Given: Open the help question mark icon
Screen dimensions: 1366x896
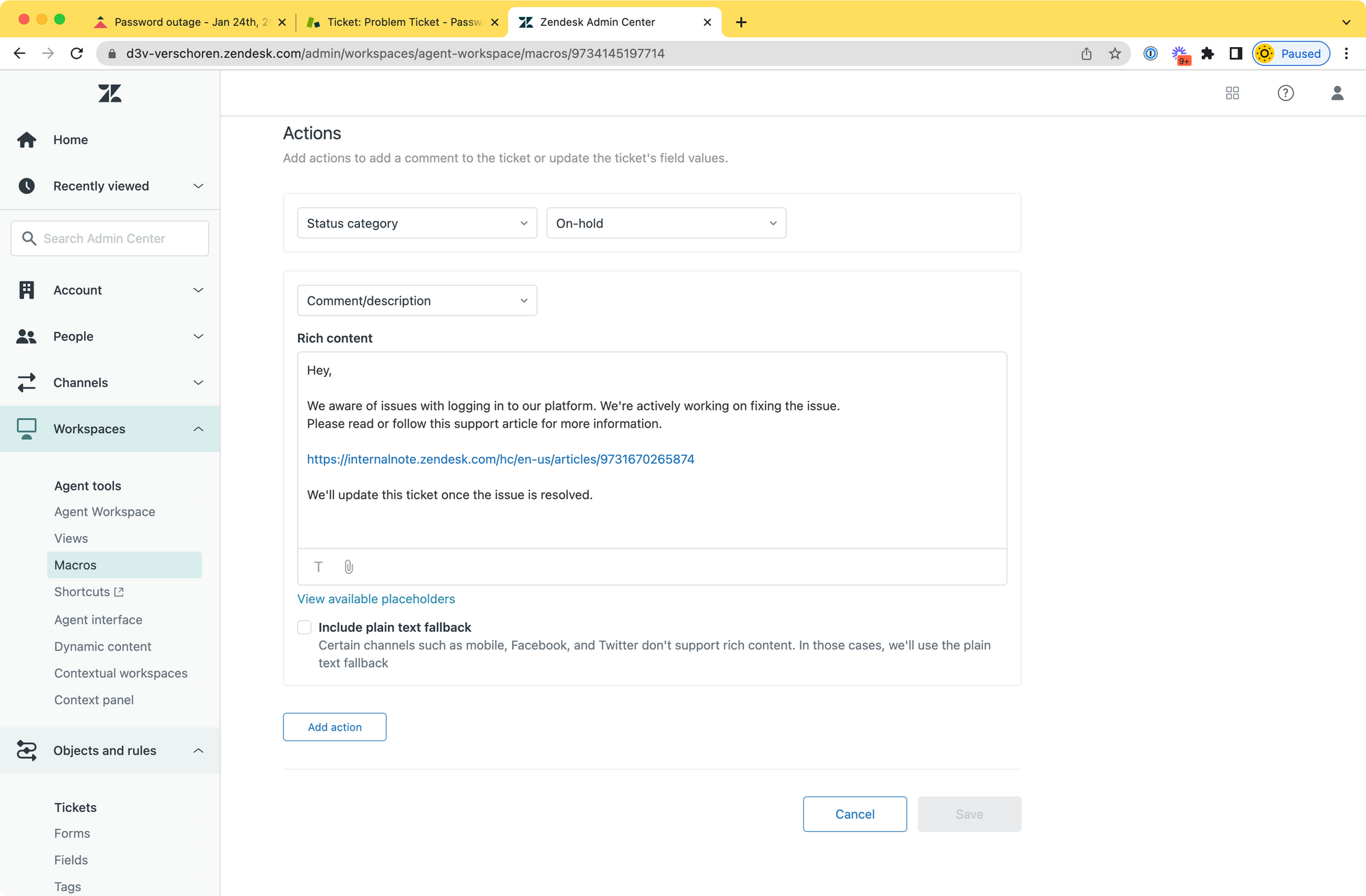Looking at the screenshot, I should click(1285, 93).
